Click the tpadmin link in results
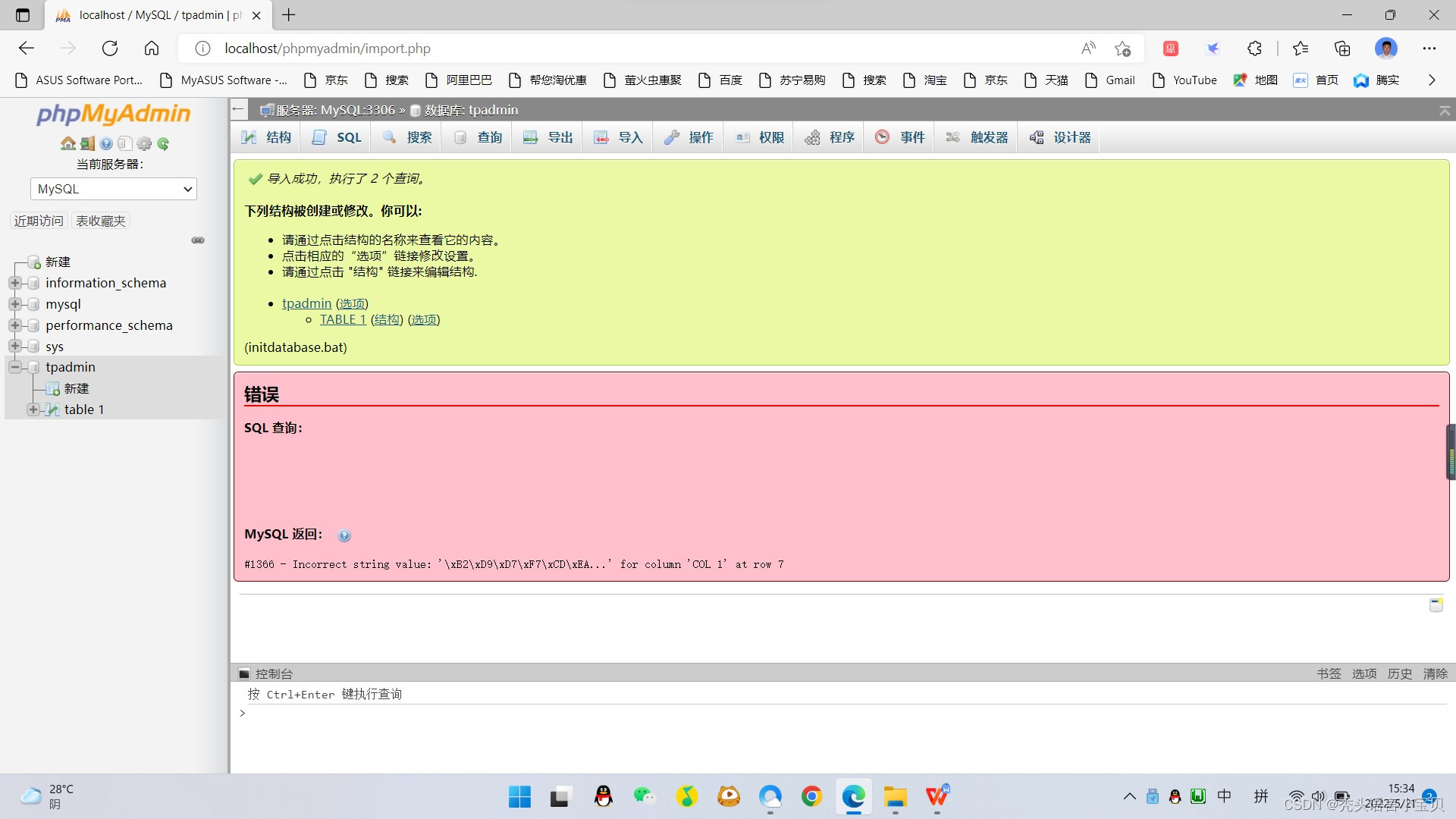The height and width of the screenshot is (819, 1456). 306,303
